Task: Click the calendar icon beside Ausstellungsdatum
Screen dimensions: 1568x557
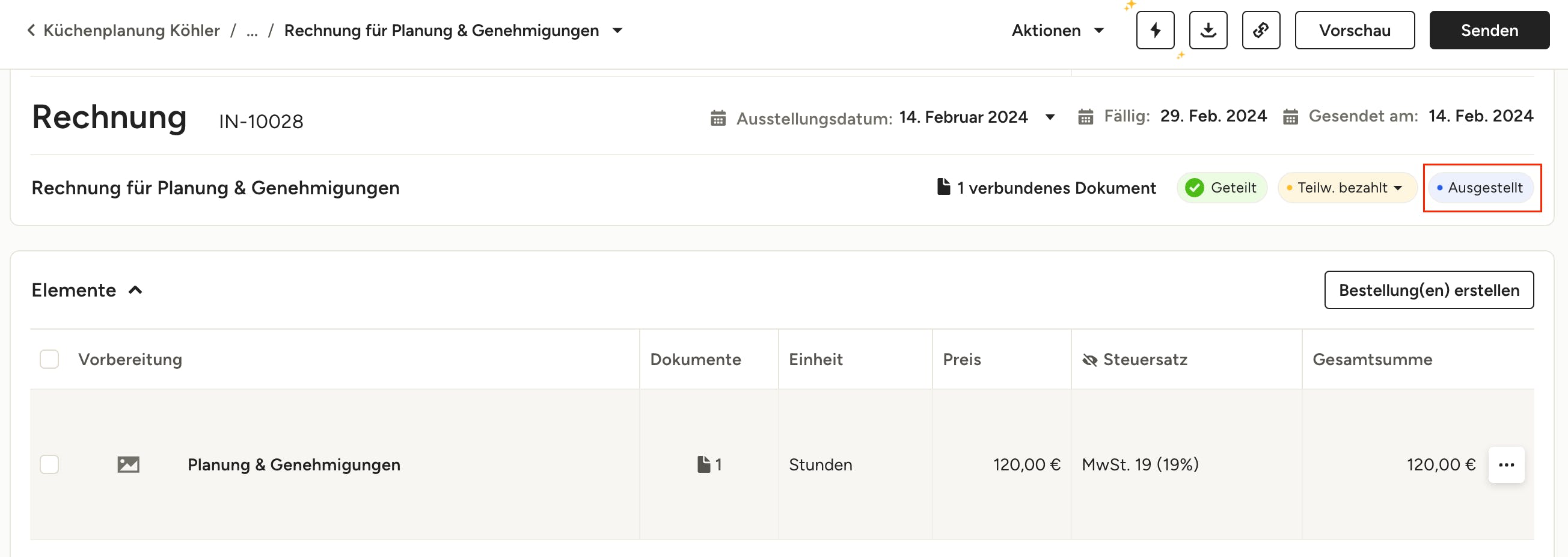Action: [x=718, y=117]
